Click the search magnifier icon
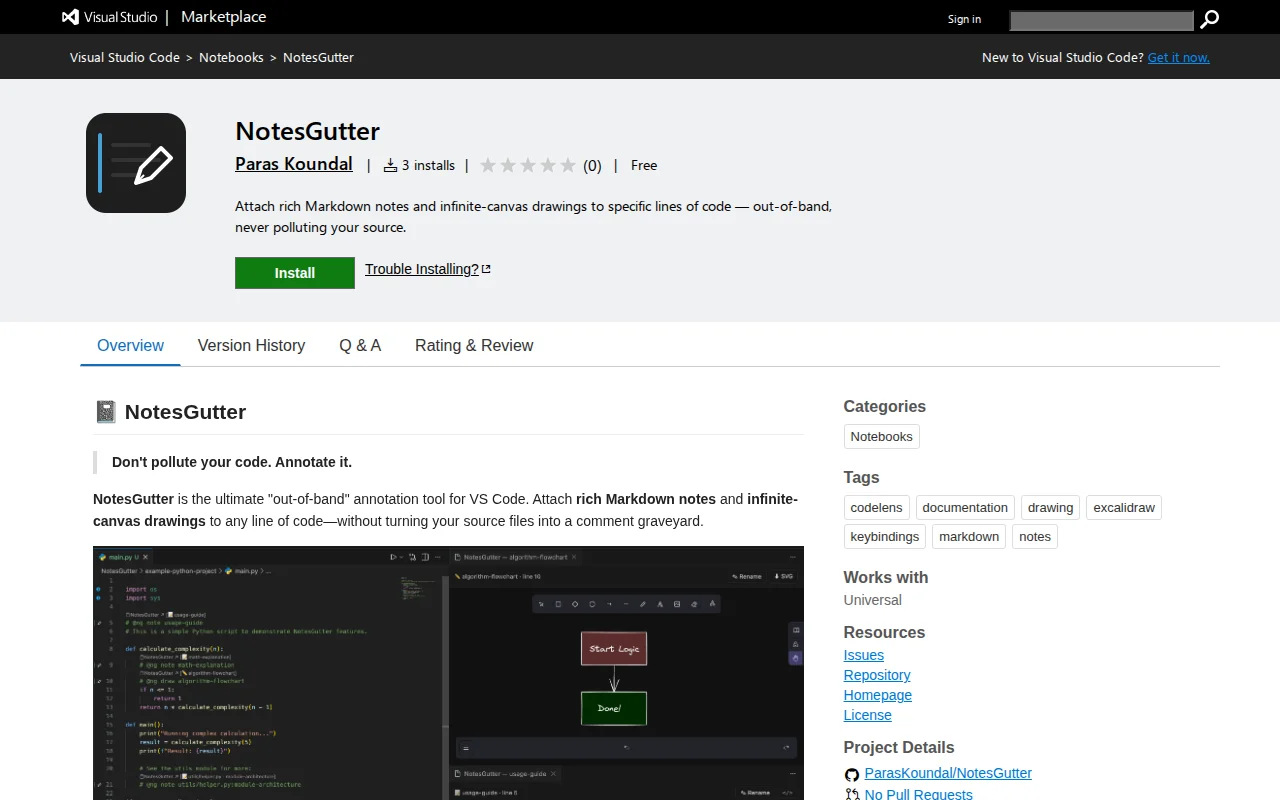 click(1210, 19)
